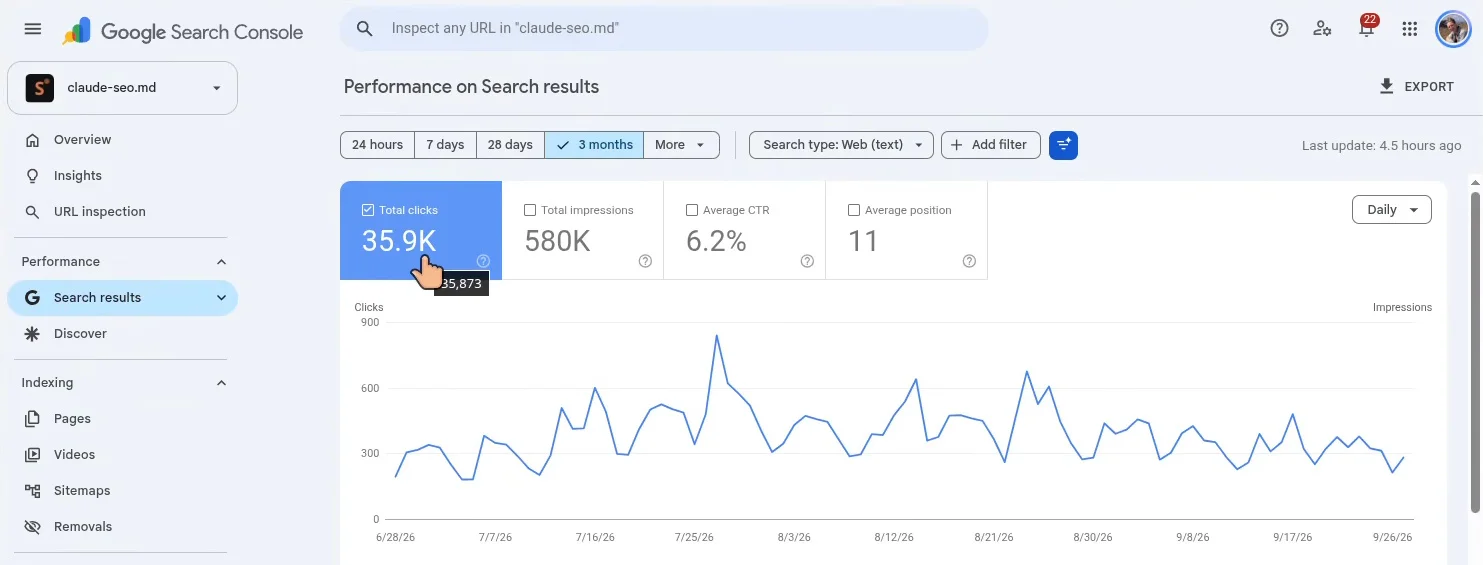Select the 24 hours range tab
1483x565 pixels.
[x=377, y=145]
